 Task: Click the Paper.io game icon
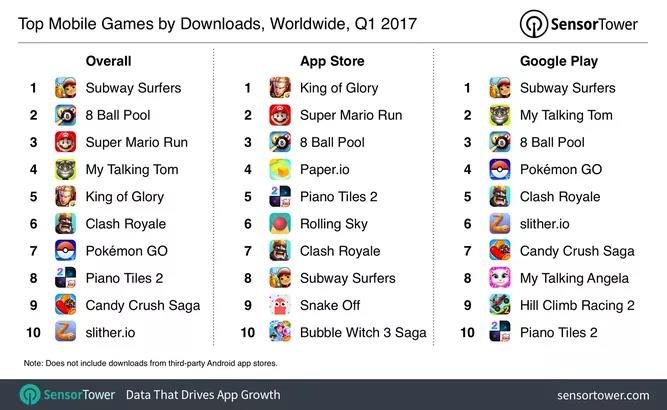click(280, 169)
